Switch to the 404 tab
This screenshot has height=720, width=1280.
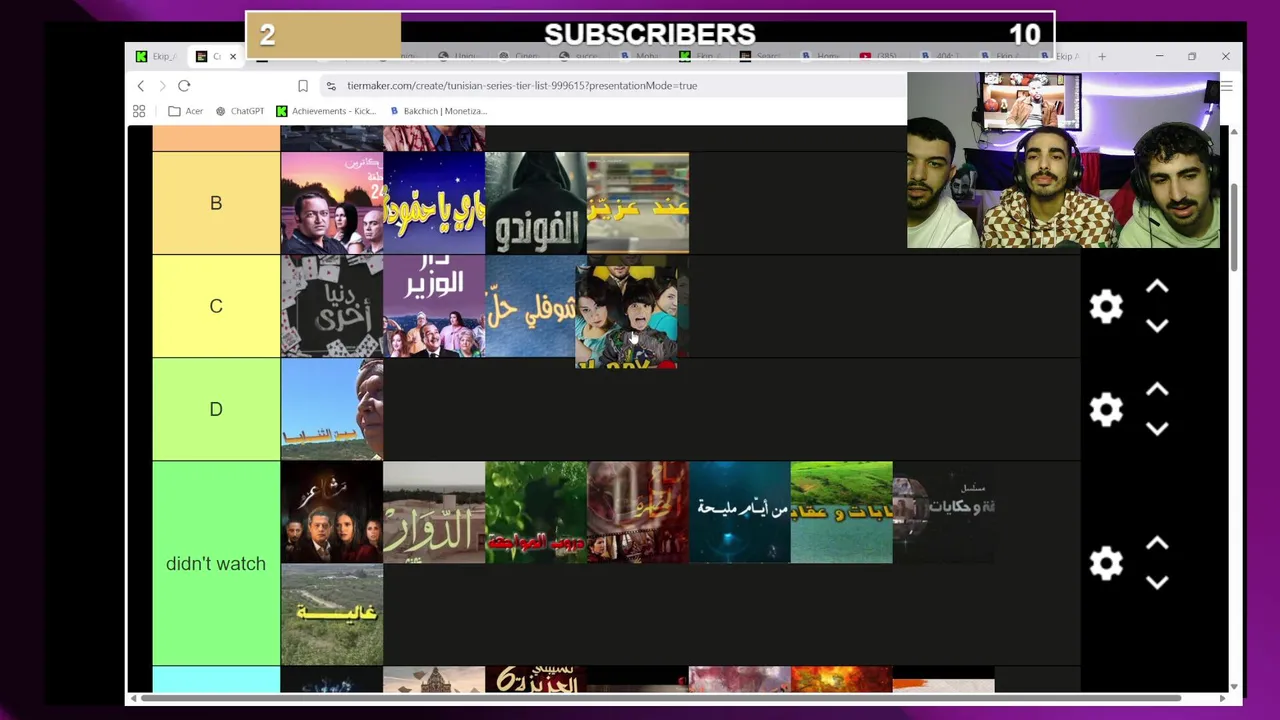[x=940, y=56]
